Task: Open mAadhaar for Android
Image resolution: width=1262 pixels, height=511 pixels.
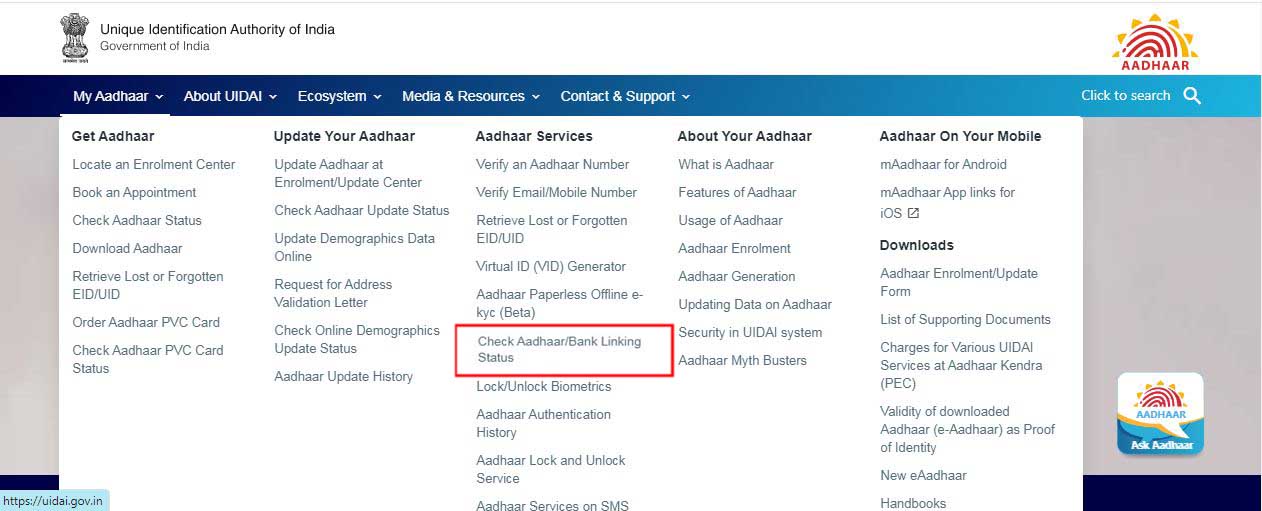Action: click(x=943, y=164)
